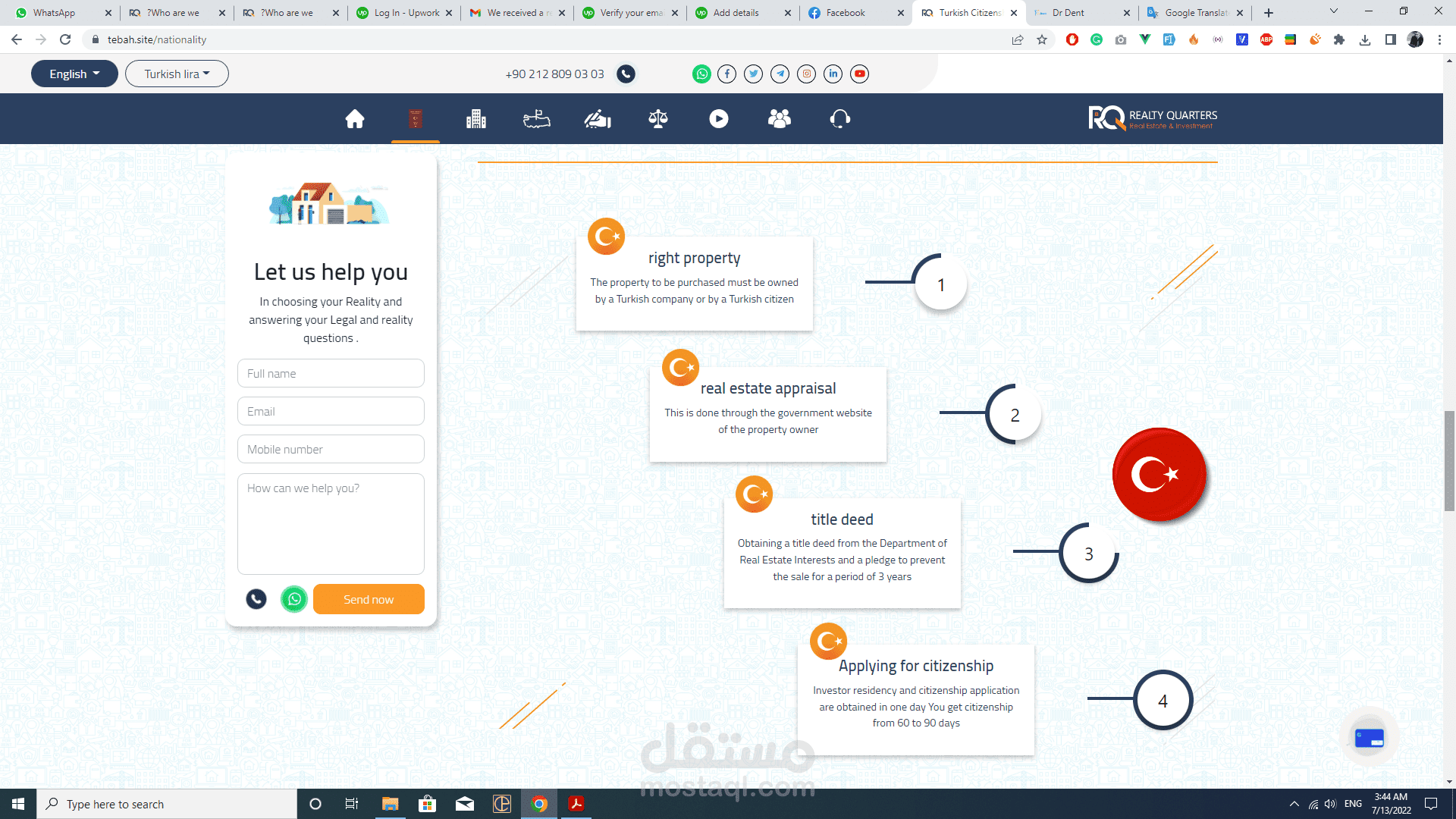Expand the English language dropdown
Viewport: 1456px width, 819px height.
tap(74, 74)
